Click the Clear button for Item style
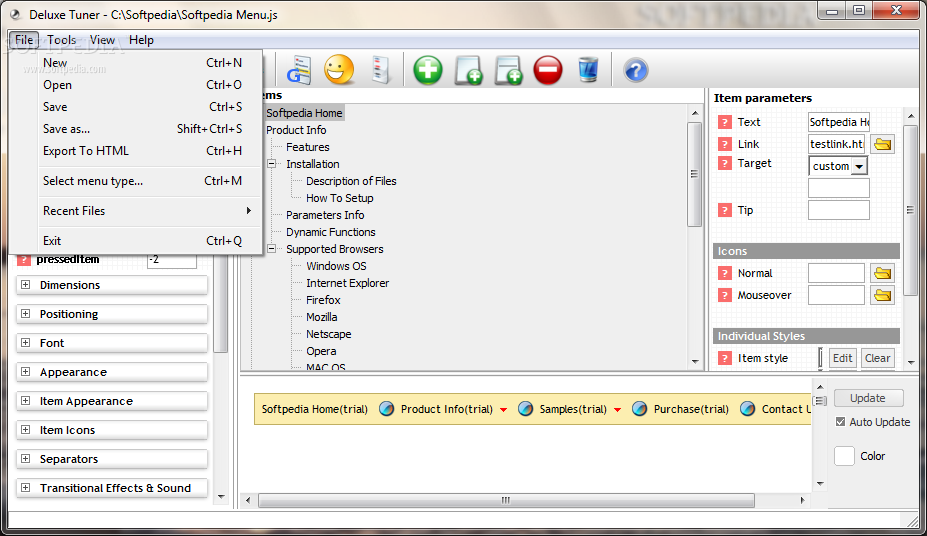 pos(877,358)
